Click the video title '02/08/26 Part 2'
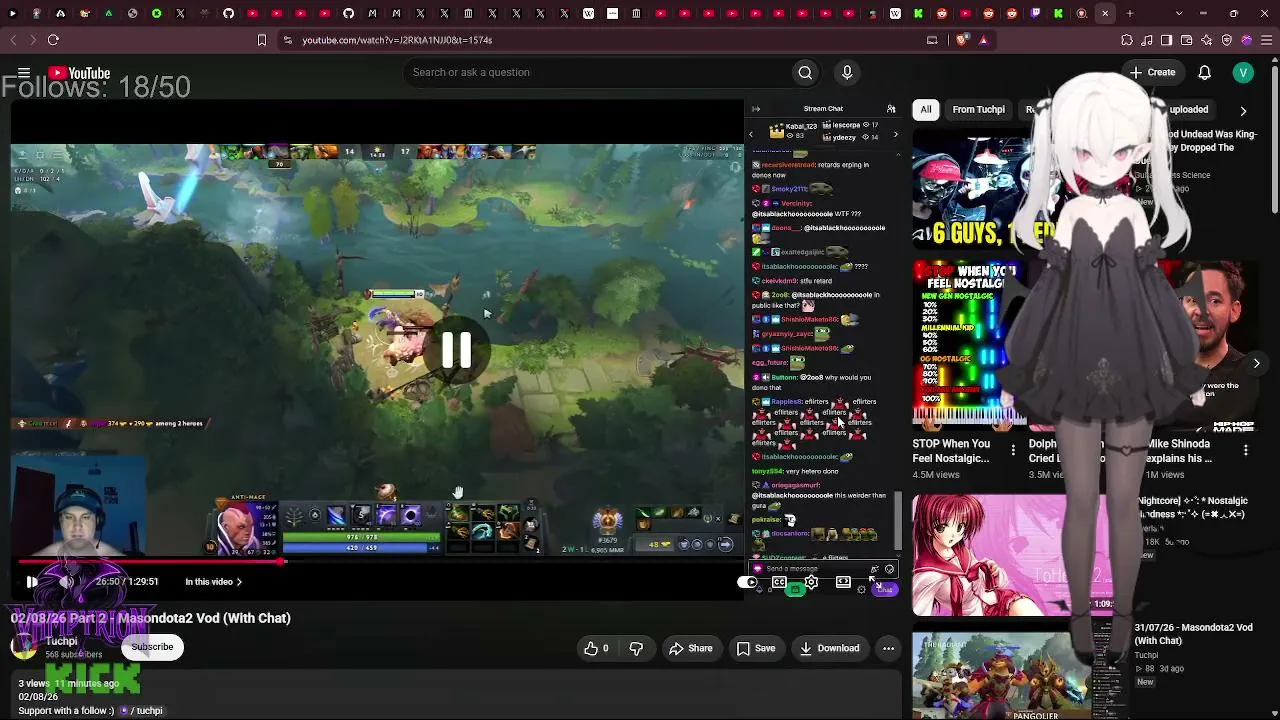 [150, 618]
